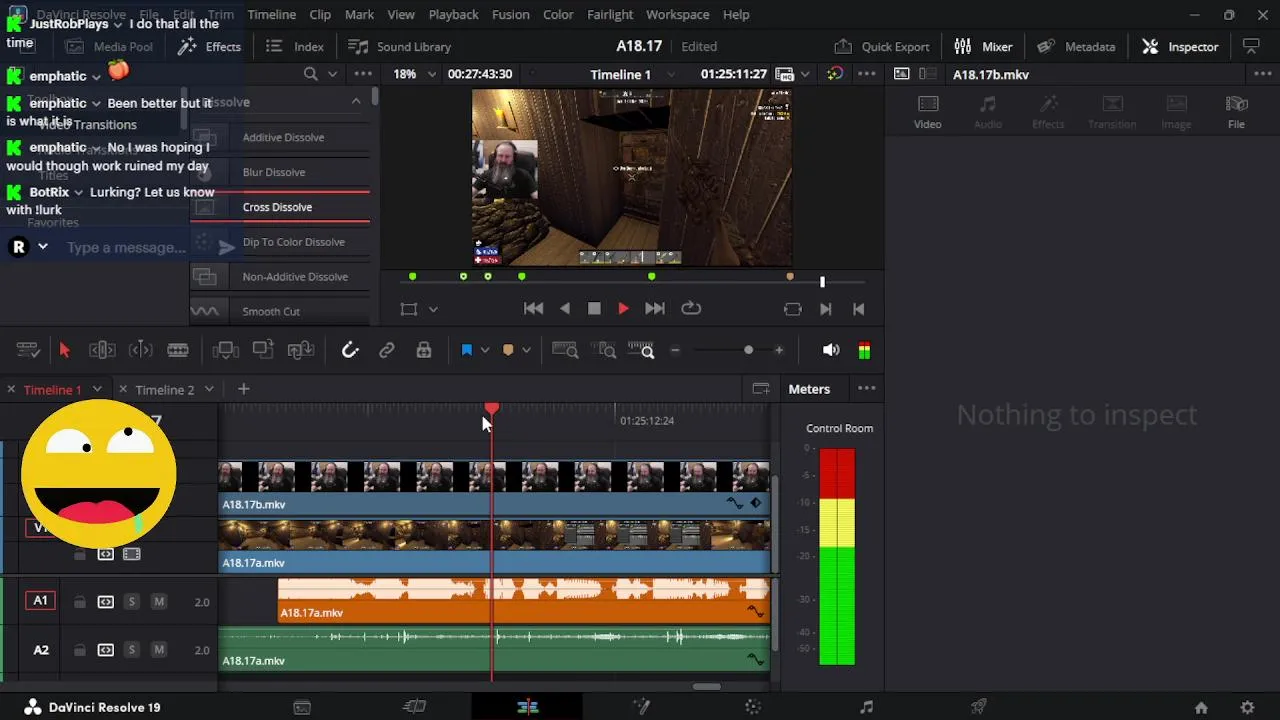1280x720 pixels.
Task: Select the Selection Mode arrow tool
Action: (64, 350)
